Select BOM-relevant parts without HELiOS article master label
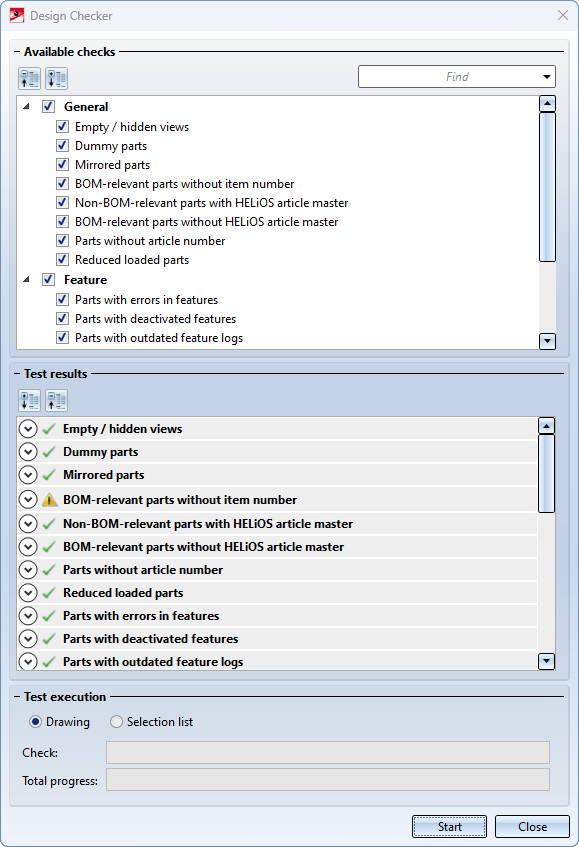Viewport: 579px width, 847px height. 206,222
